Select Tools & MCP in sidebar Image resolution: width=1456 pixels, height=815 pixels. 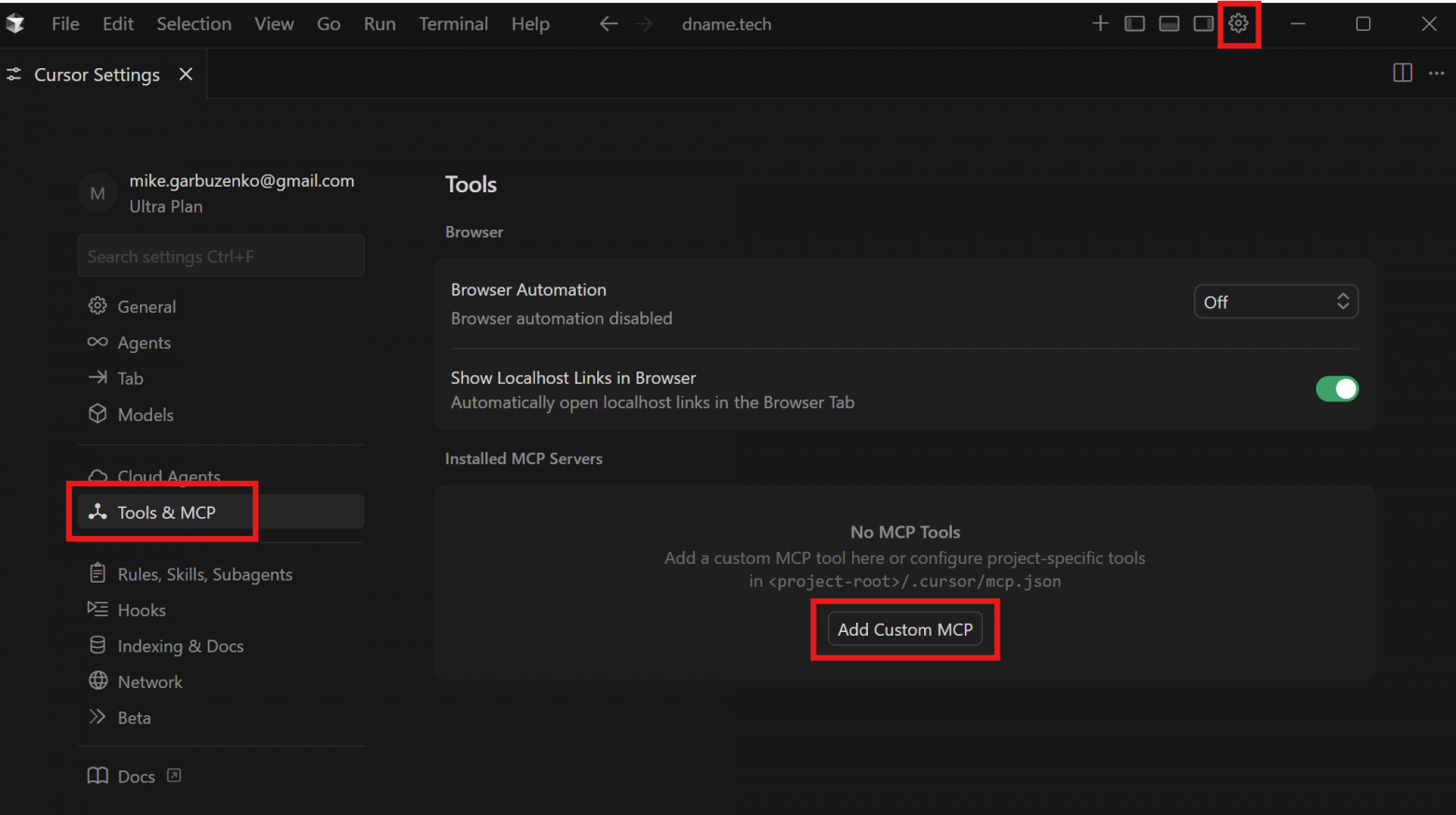point(166,513)
